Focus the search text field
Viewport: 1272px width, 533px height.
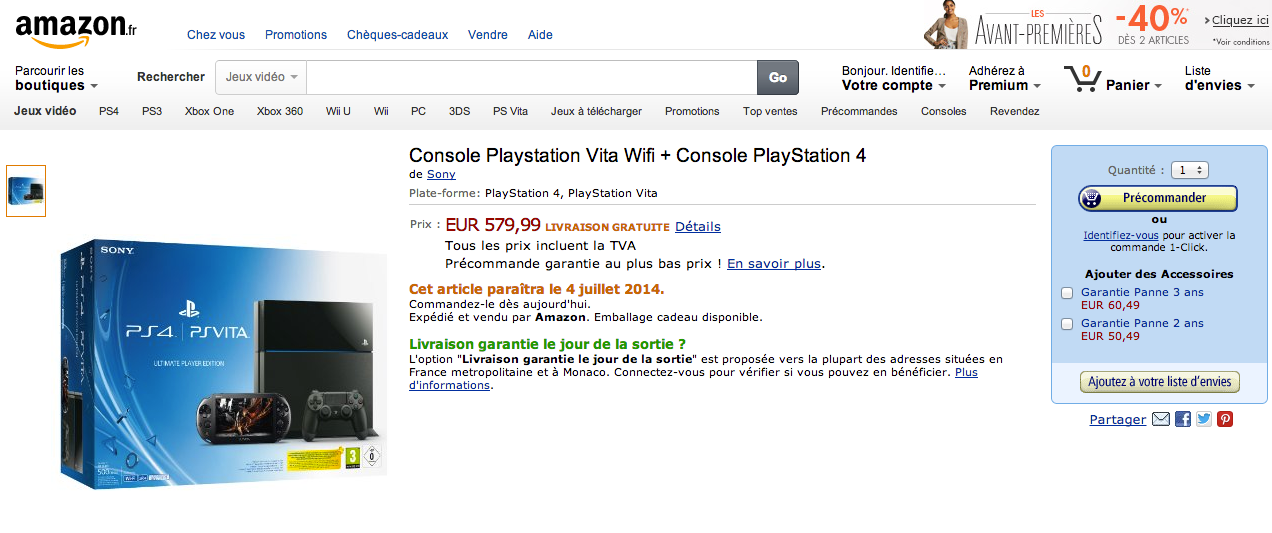pyautogui.click(x=531, y=77)
